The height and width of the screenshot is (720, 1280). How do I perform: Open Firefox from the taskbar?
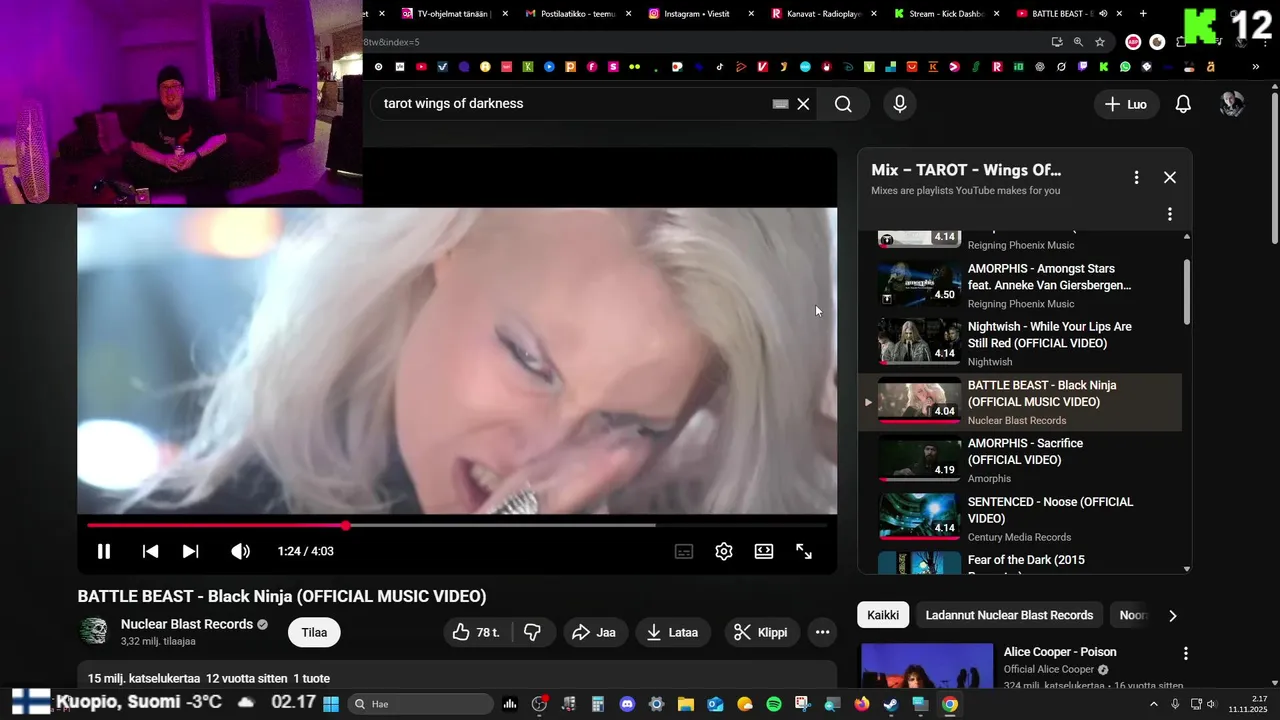pyautogui.click(x=862, y=704)
